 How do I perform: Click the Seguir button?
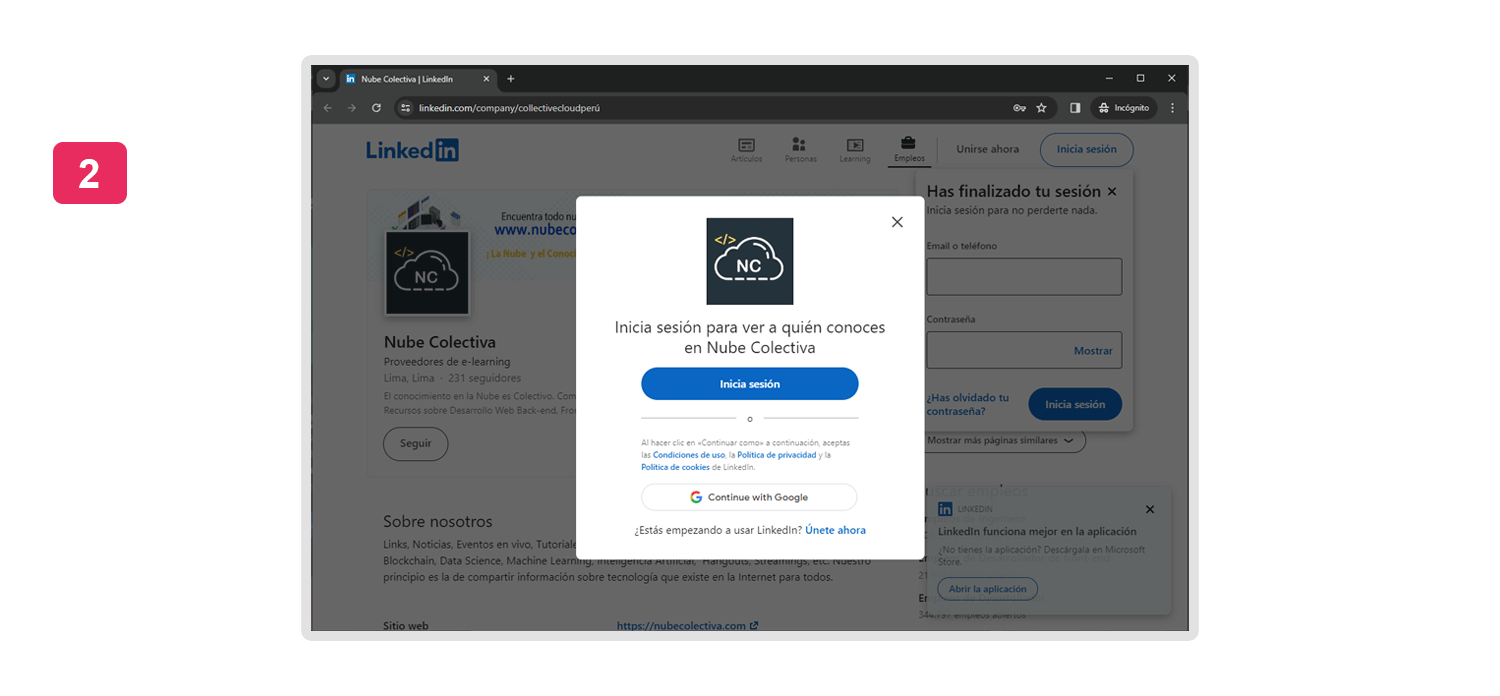(x=416, y=444)
